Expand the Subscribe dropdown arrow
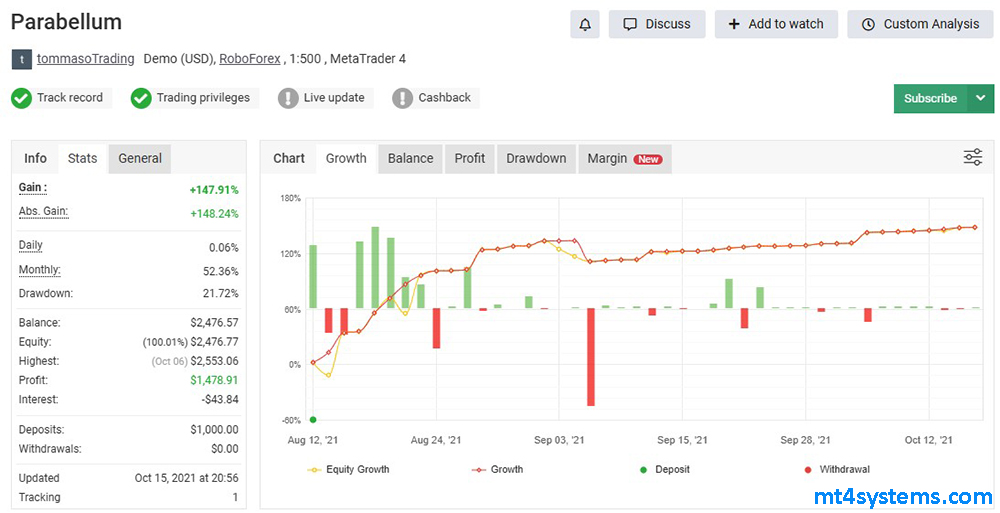1000x513 pixels. click(x=980, y=98)
